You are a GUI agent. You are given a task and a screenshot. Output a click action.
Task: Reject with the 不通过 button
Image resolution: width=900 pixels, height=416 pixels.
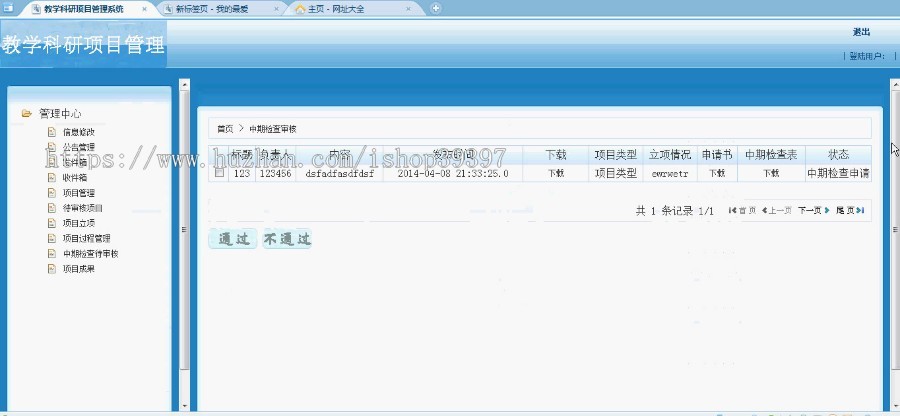pyautogui.click(x=287, y=239)
